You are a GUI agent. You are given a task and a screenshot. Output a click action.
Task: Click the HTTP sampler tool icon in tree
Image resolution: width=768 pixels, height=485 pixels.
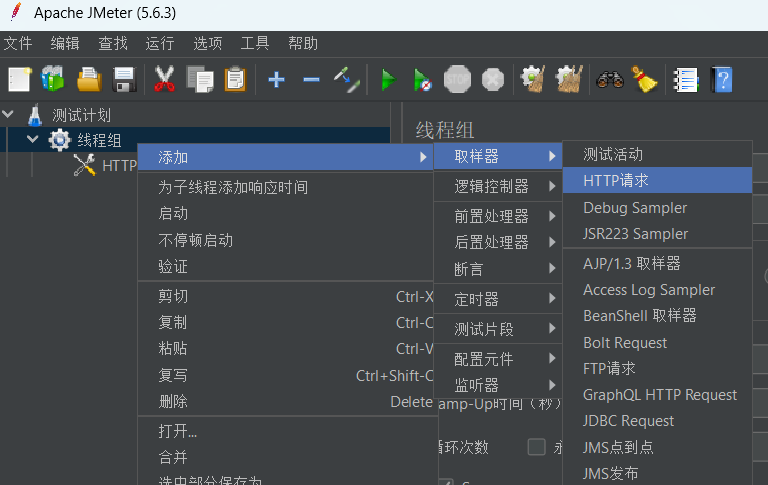point(85,165)
